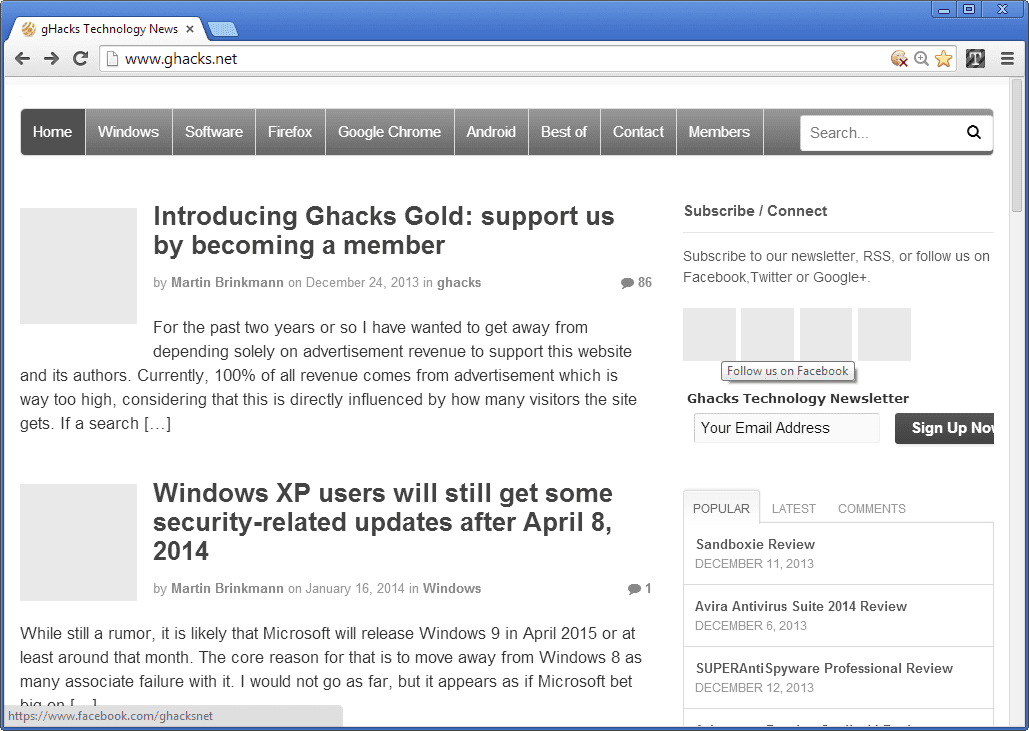Open the Chrome hamburger menu
Viewport: 1029px width, 731px height.
click(x=1007, y=59)
